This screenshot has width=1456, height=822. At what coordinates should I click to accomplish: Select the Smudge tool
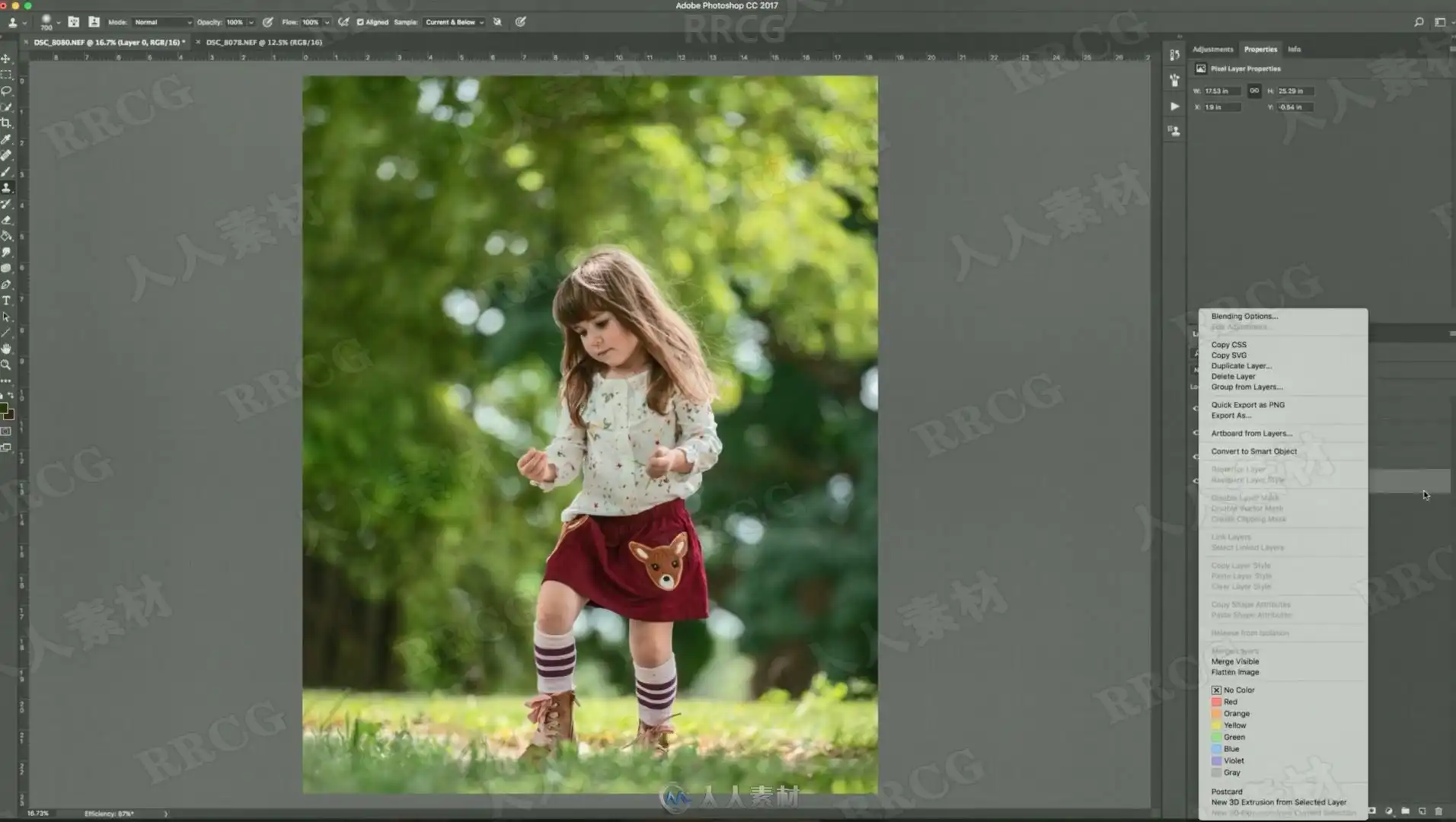pos(6,252)
